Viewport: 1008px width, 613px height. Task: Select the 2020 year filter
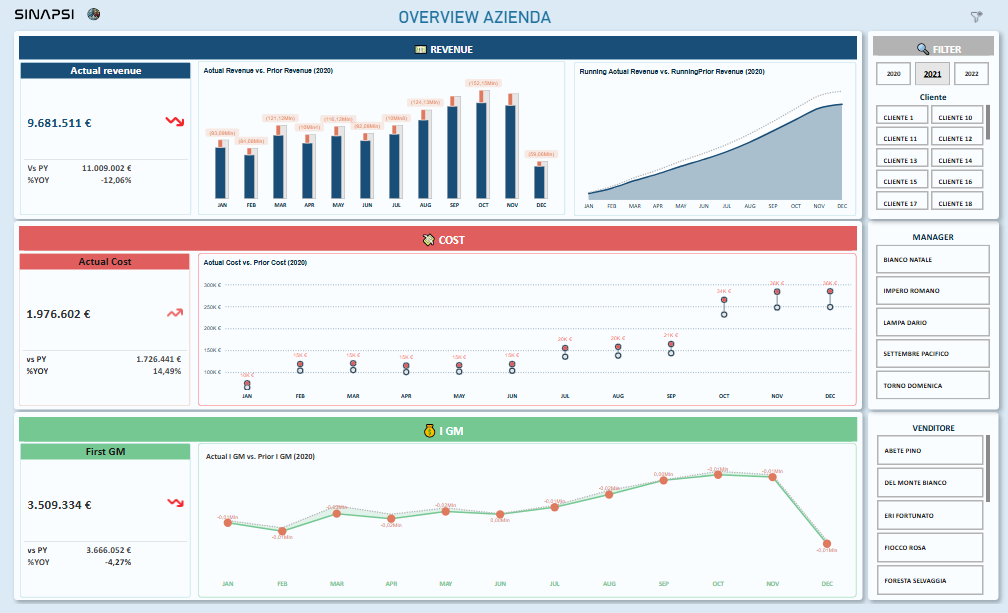(x=893, y=74)
